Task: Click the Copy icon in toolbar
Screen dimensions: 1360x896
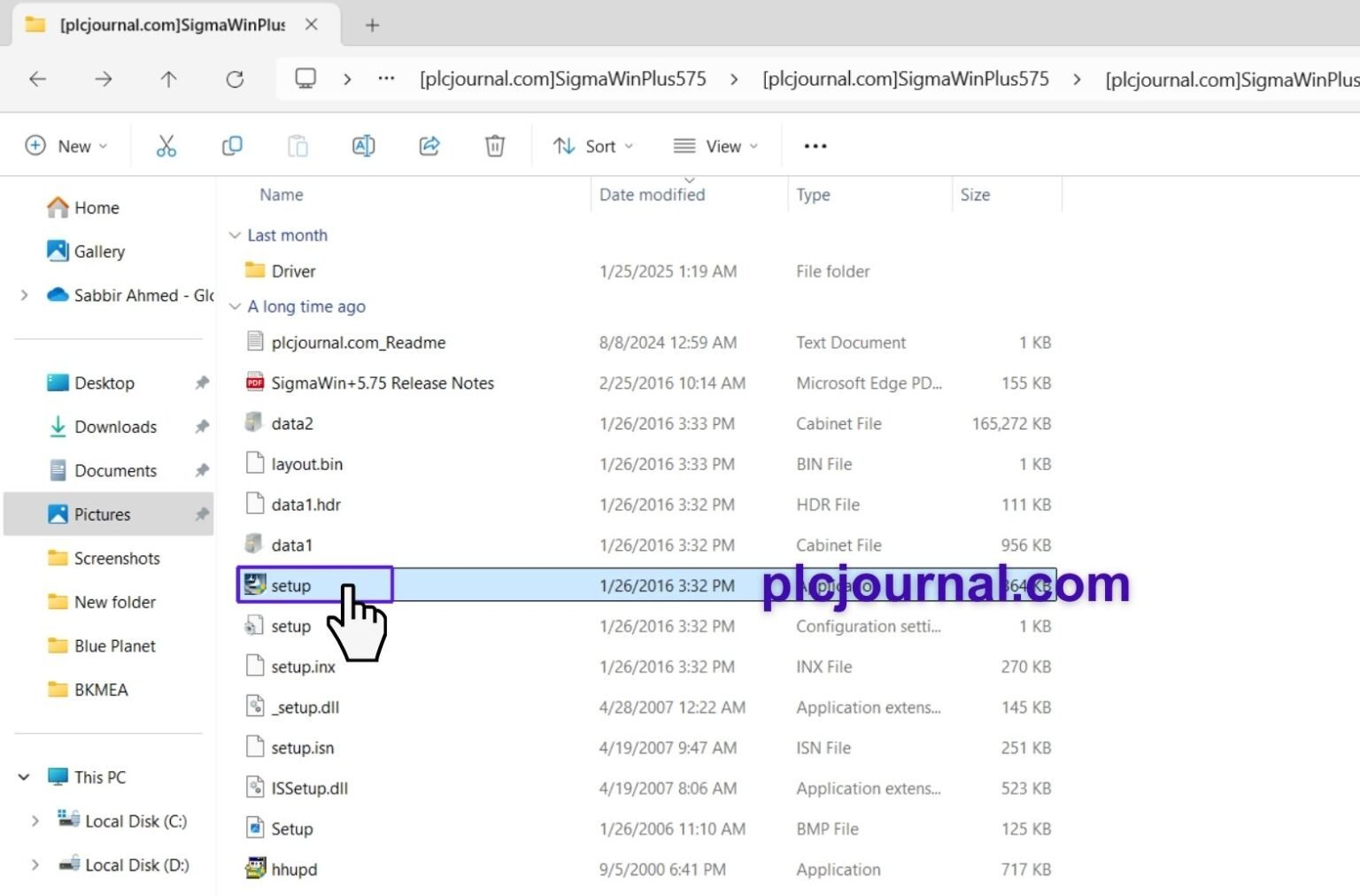Action: coord(232,146)
